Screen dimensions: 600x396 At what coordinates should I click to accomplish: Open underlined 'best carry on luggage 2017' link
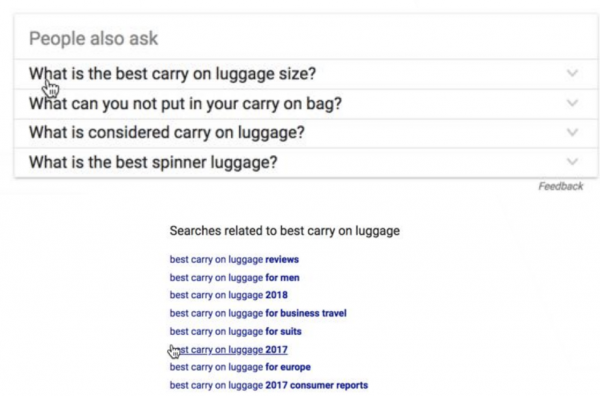tap(228, 350)
